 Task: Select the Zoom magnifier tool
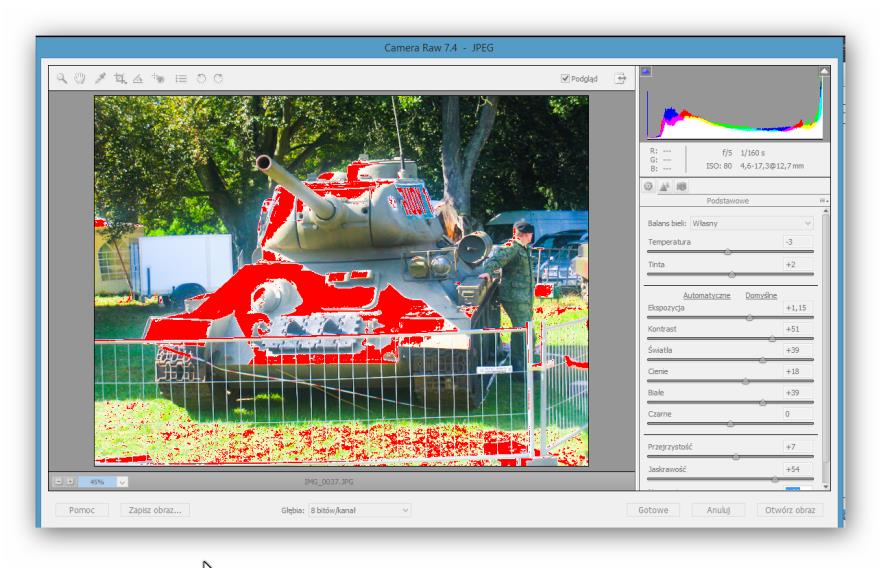pos(62,79)
